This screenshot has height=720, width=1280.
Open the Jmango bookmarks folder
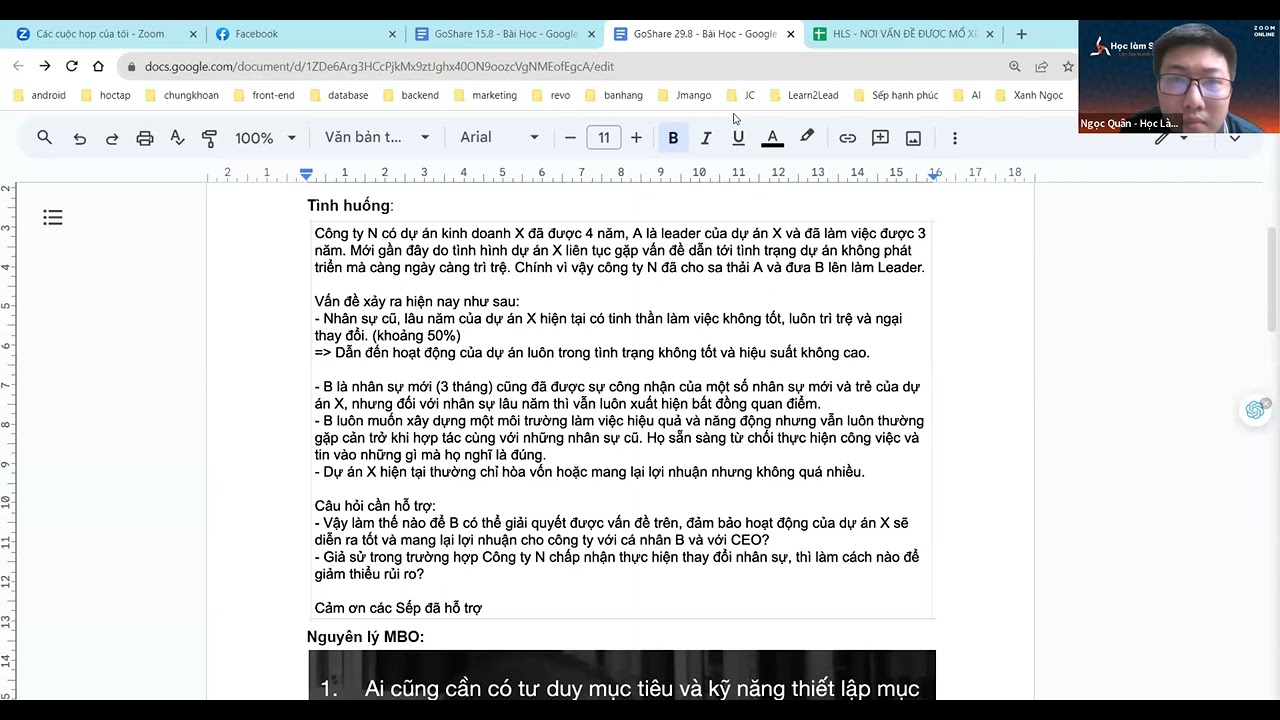[x=684, y=95]
